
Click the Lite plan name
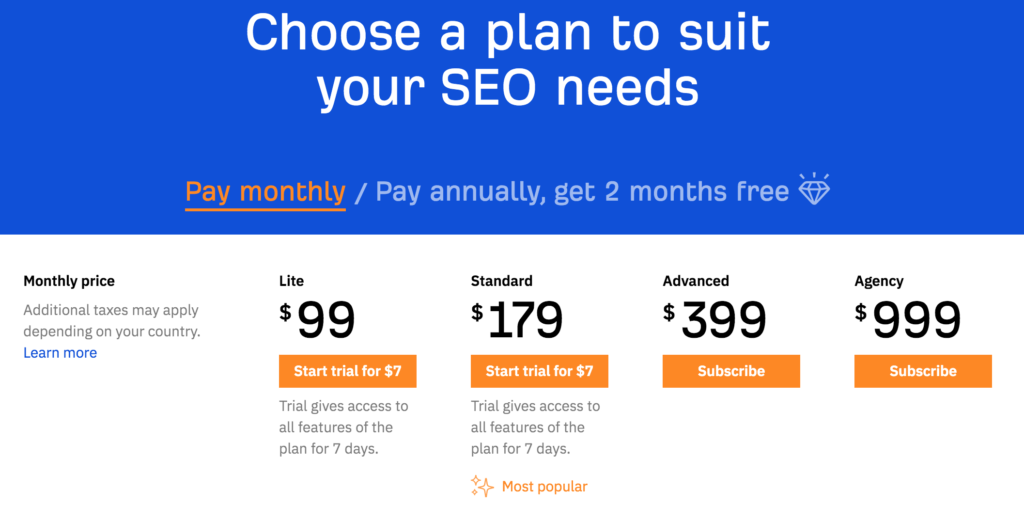[291, 281]
